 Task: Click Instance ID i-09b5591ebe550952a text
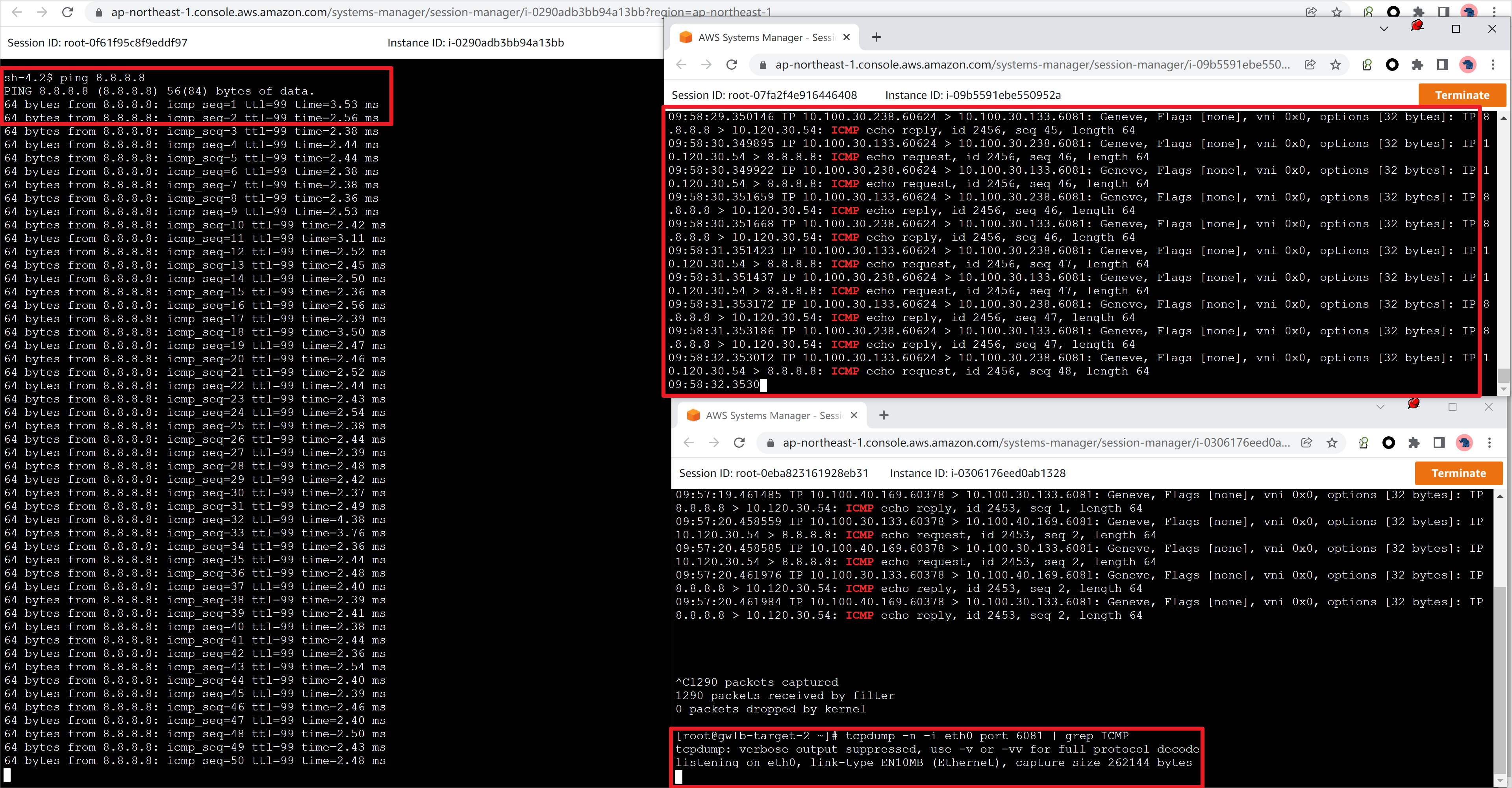click(973, 95)
